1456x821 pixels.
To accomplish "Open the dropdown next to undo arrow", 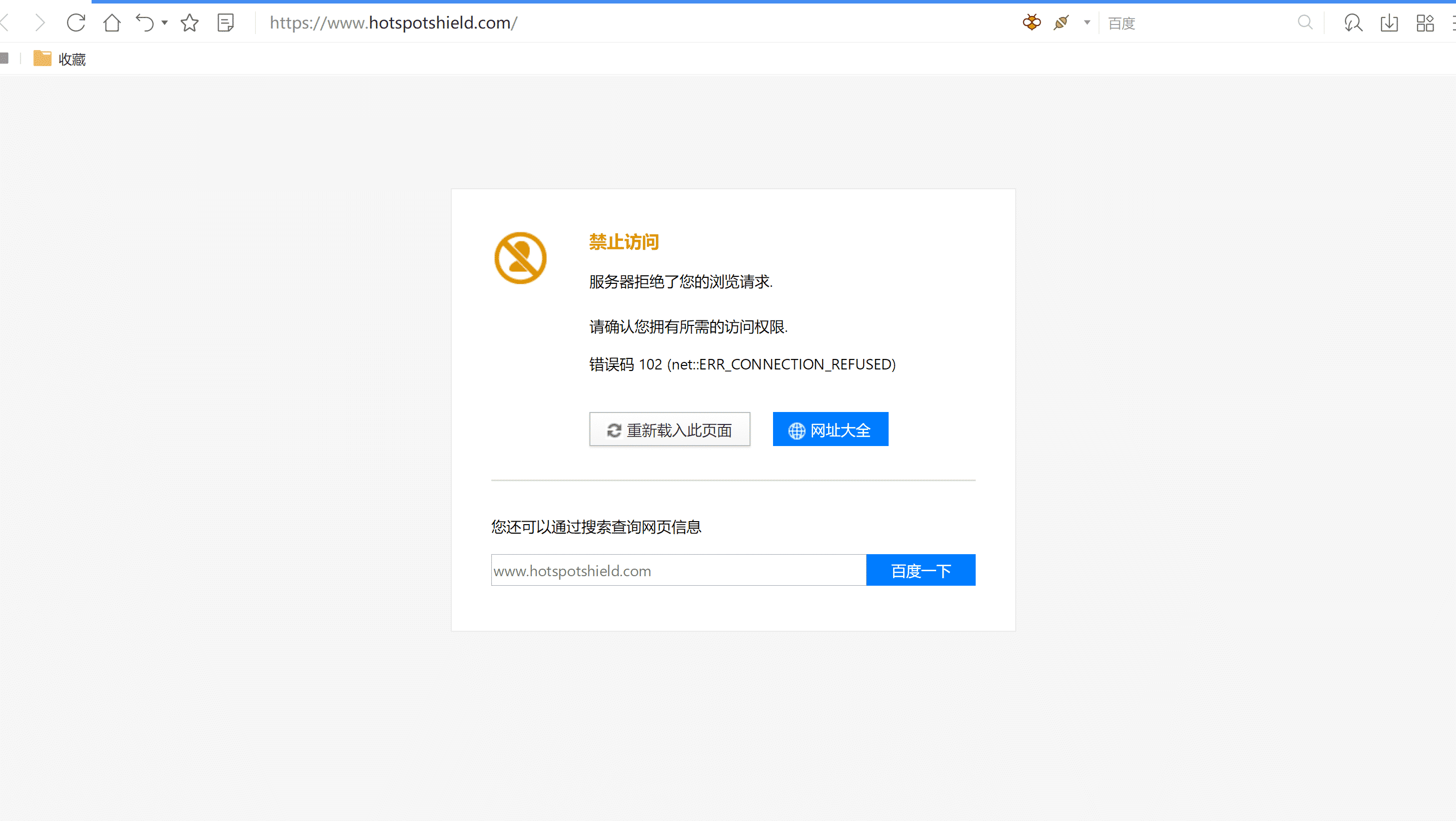I will (x=165, y=23).
